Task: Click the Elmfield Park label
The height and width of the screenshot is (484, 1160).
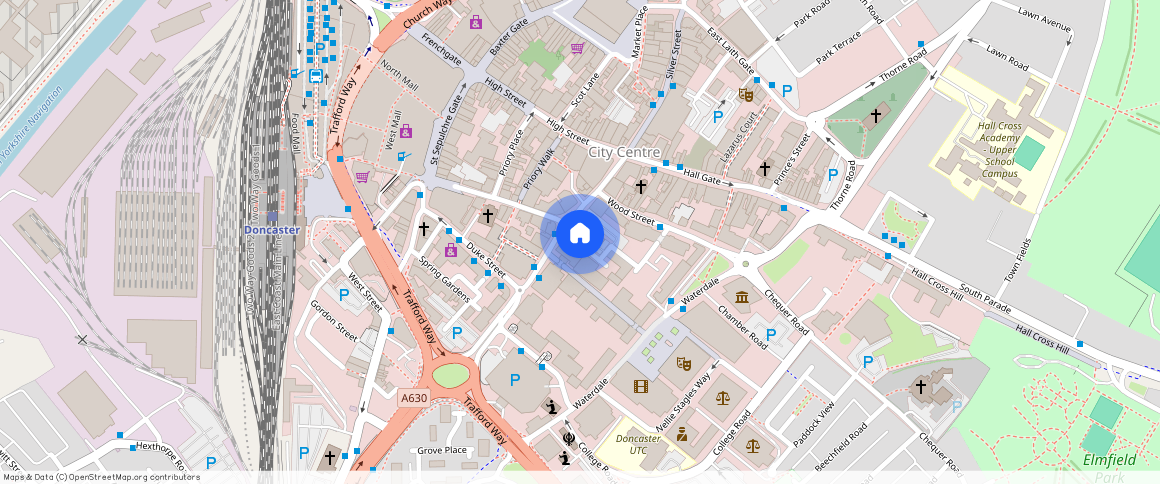Action: pos(1110,467)
